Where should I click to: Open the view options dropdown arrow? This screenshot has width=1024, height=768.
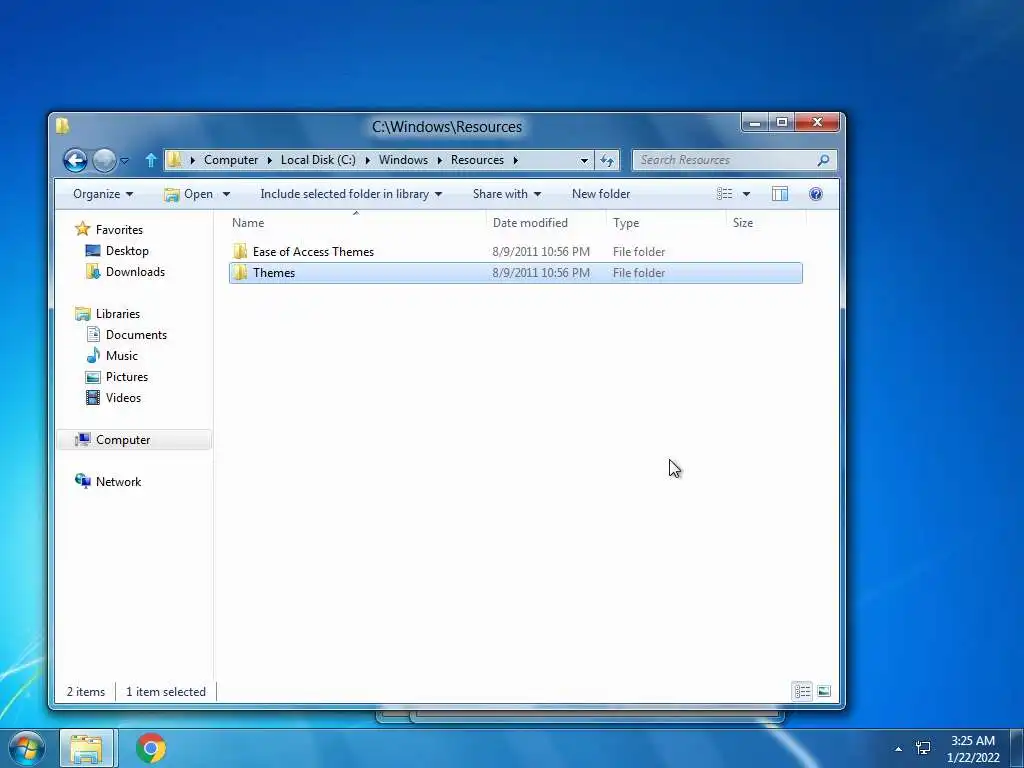pyautogui.click(x=746, y=194)
